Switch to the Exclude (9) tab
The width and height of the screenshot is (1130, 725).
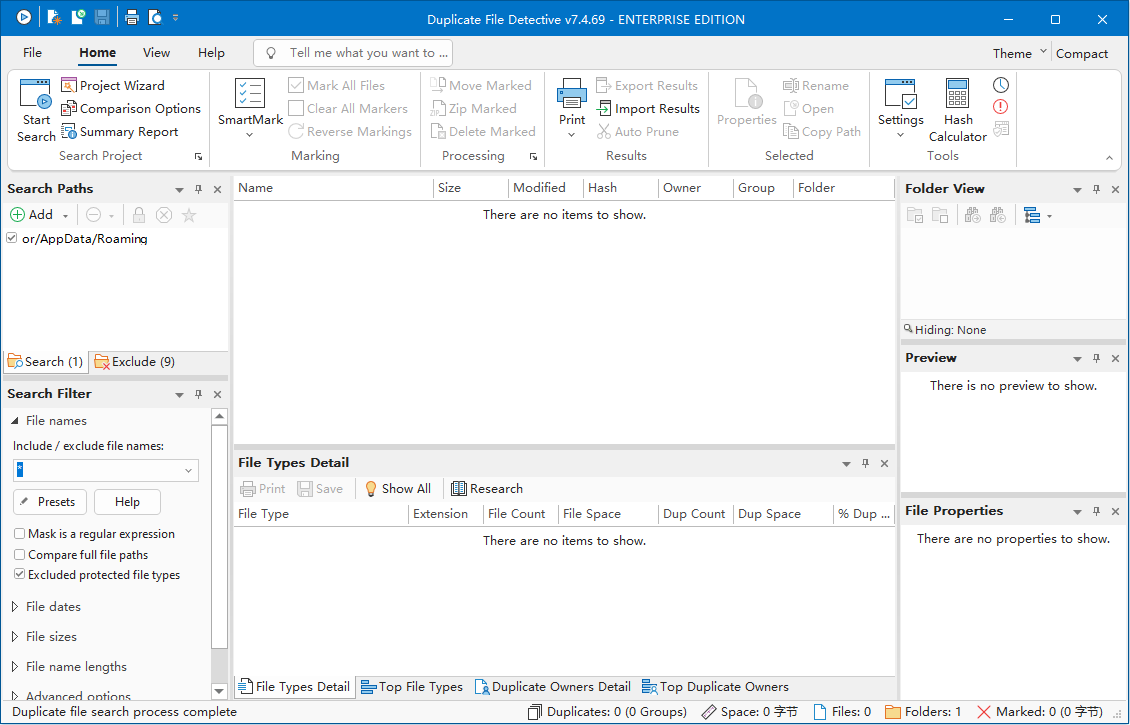(135, 362)
